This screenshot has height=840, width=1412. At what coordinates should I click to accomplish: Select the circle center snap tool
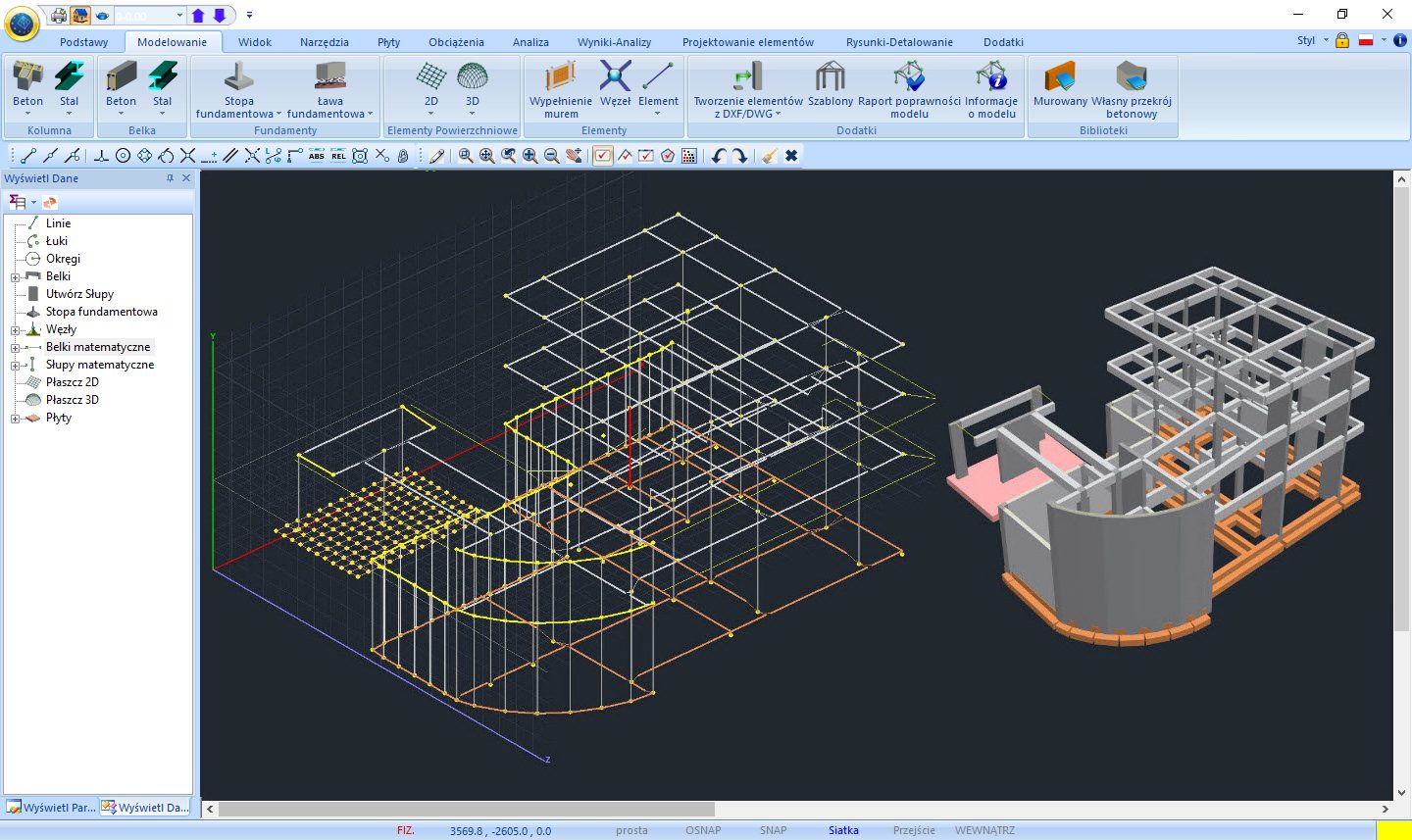(x=123, y=156)
